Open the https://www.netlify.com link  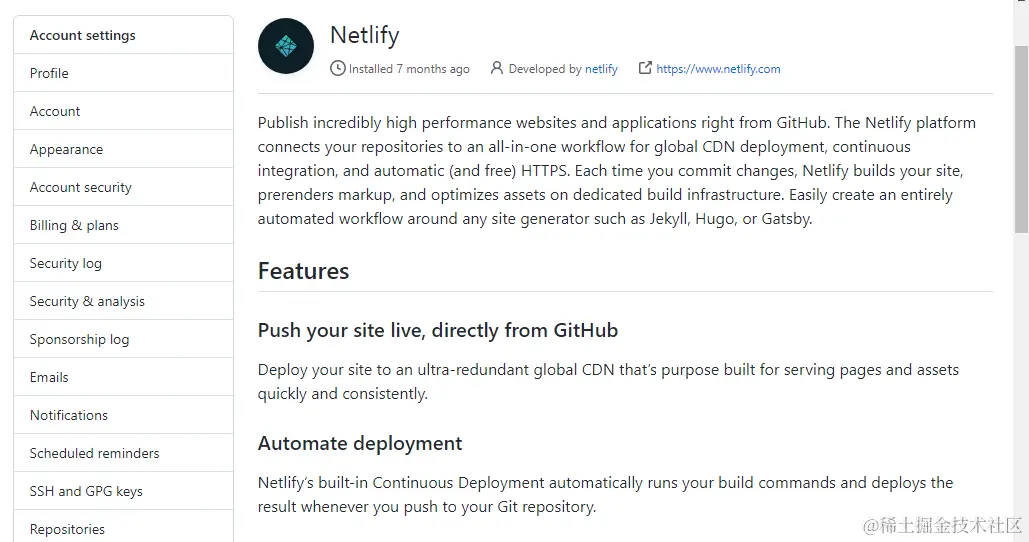tap(718, 69)
